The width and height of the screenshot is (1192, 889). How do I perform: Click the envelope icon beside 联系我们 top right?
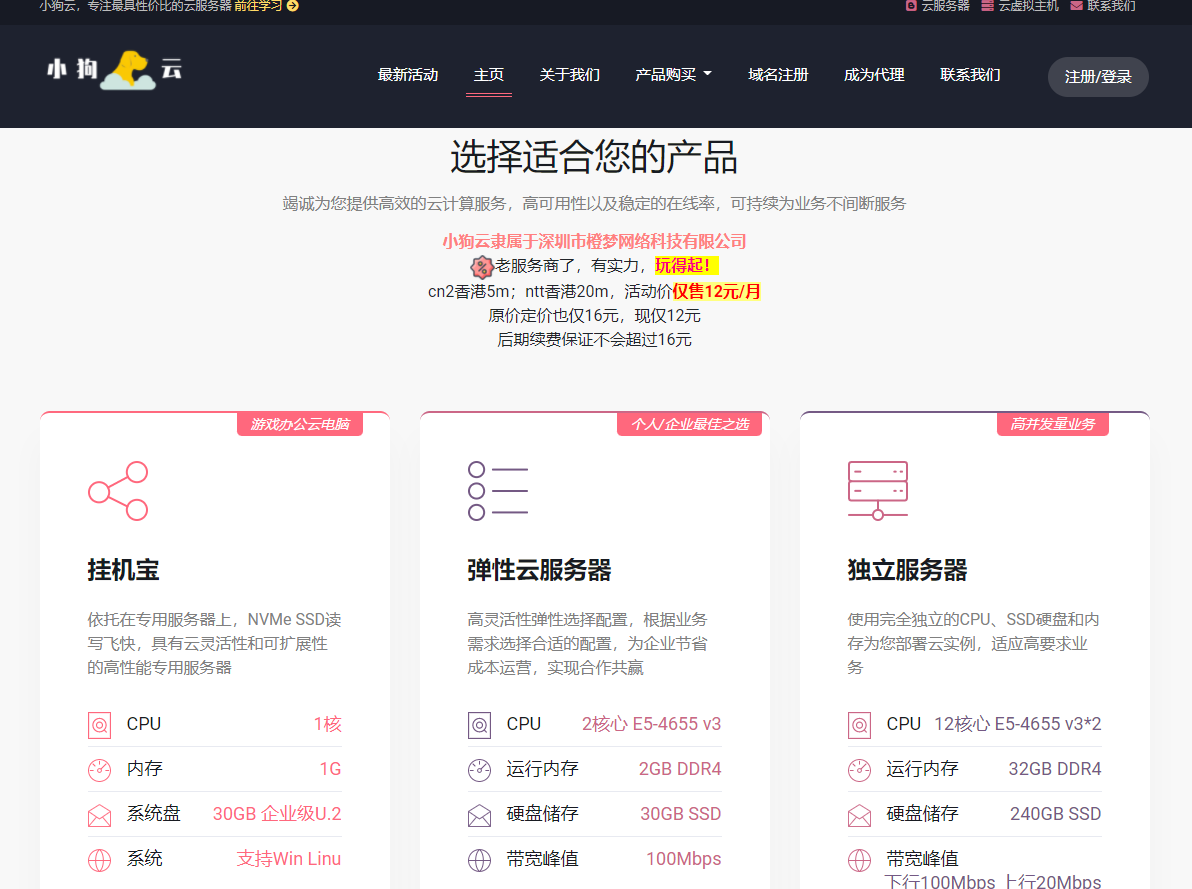pyautogui.click(x=1075, y=6)
